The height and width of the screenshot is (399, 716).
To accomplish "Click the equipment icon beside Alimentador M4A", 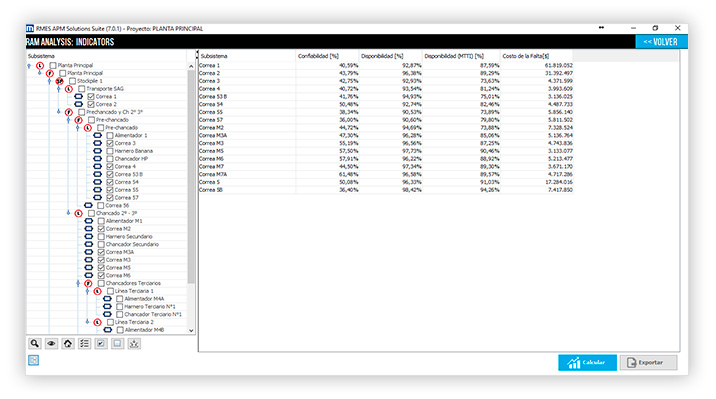I will click(x=107, y=299).
